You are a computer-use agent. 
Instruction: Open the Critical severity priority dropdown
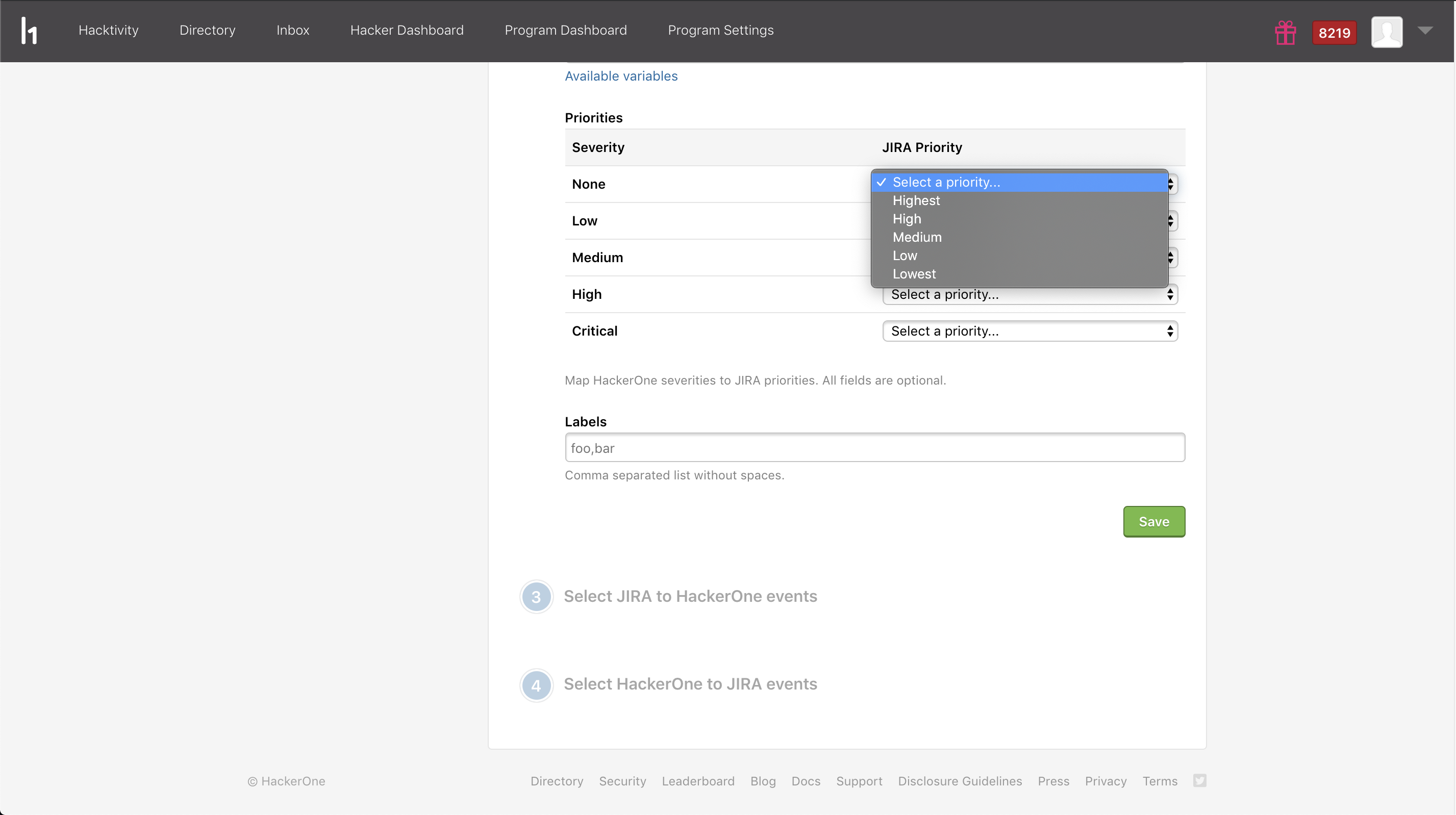coord(1028,331)
